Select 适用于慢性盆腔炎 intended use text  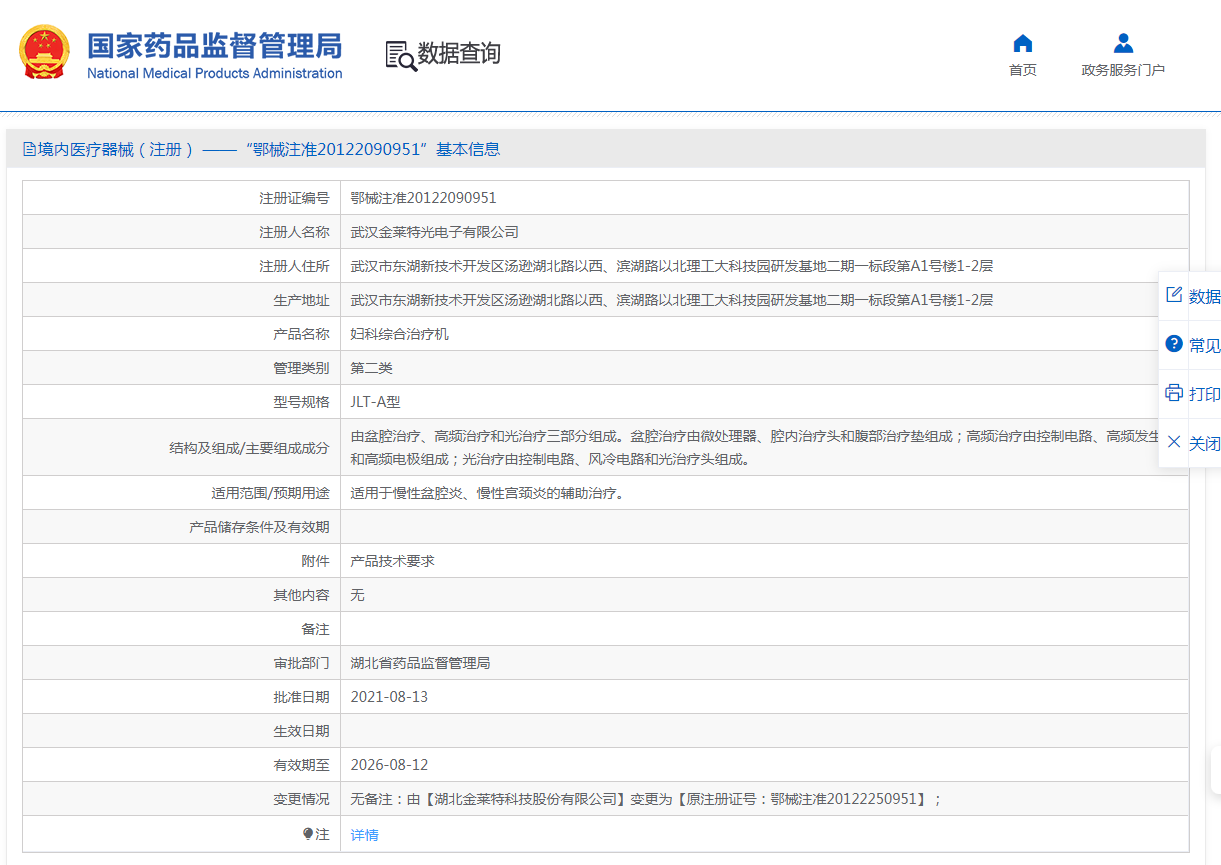(488, 493)
